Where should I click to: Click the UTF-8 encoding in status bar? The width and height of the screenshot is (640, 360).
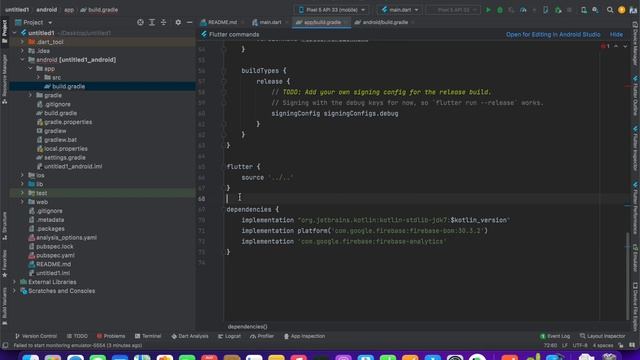pos(580,346)
